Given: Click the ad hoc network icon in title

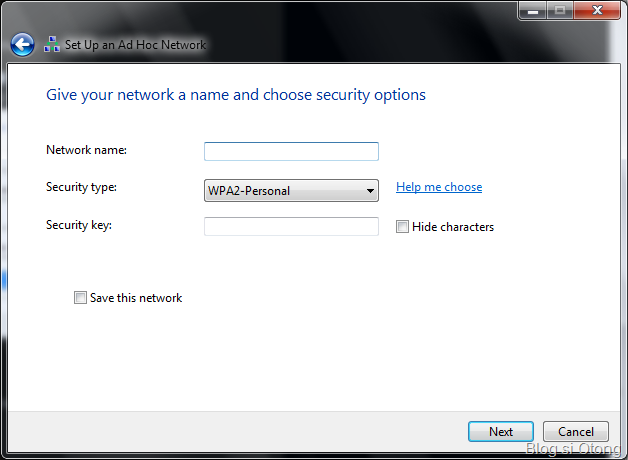Looking at the screenshot, I should point(52,44).
